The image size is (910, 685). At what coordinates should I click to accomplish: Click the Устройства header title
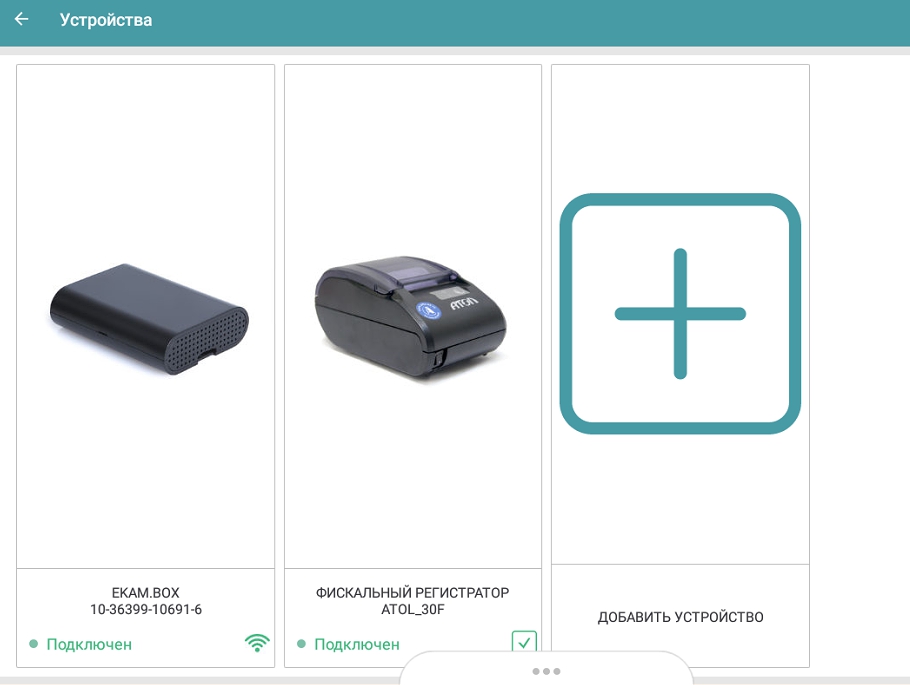click(106, 20)
